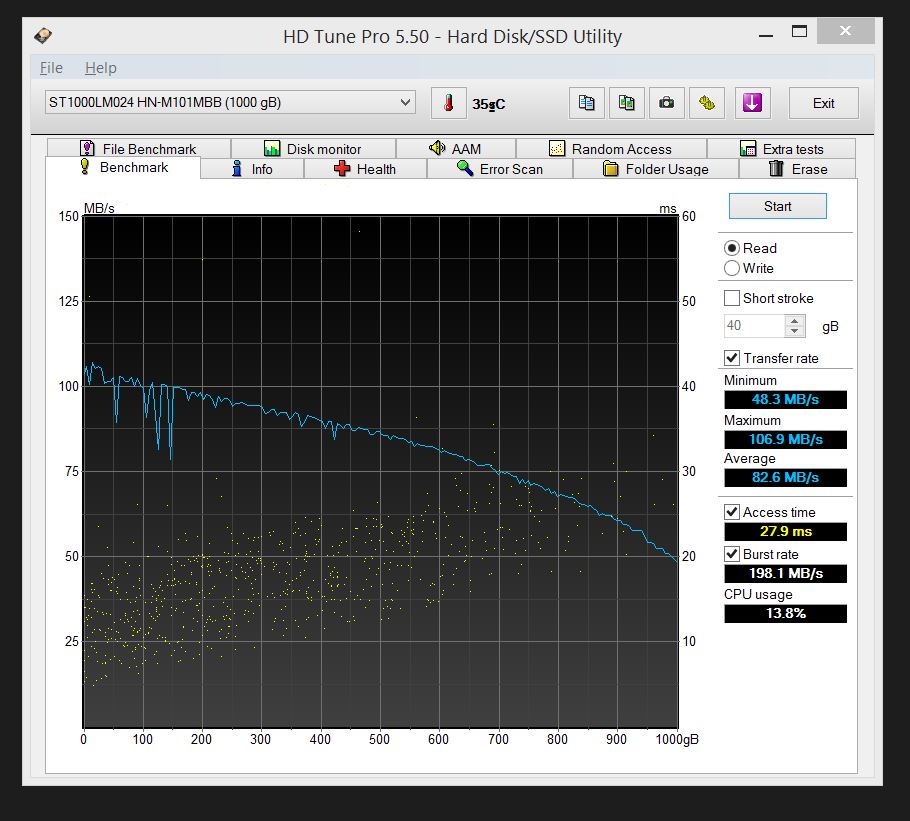910x821 pixels.
Task: Uncheck the Transfer rate checkbox
Action: click(x=732, y=358)
